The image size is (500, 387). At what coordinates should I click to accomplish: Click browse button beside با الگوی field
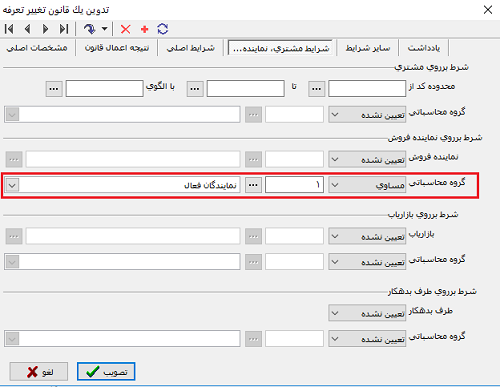54,89
